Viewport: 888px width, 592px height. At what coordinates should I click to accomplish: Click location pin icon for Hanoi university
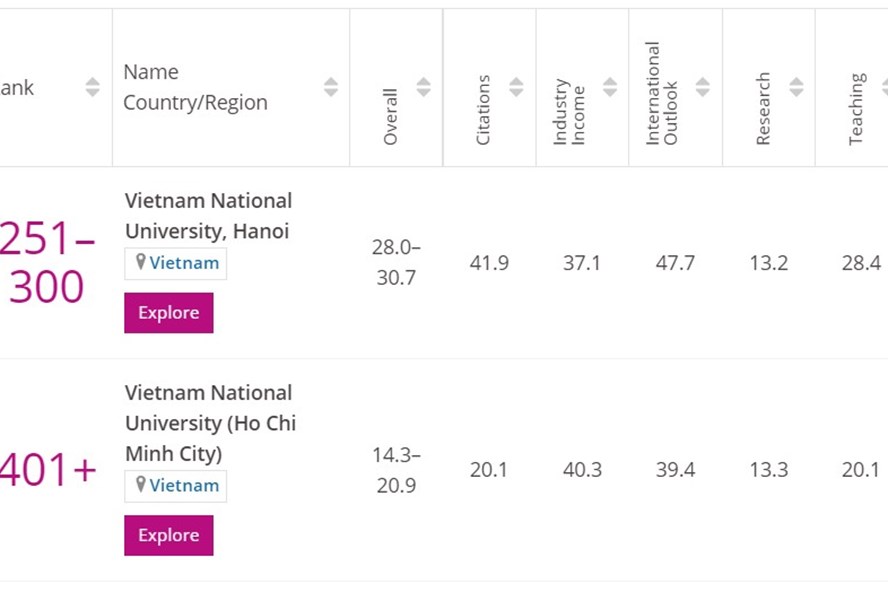[140, 262]
